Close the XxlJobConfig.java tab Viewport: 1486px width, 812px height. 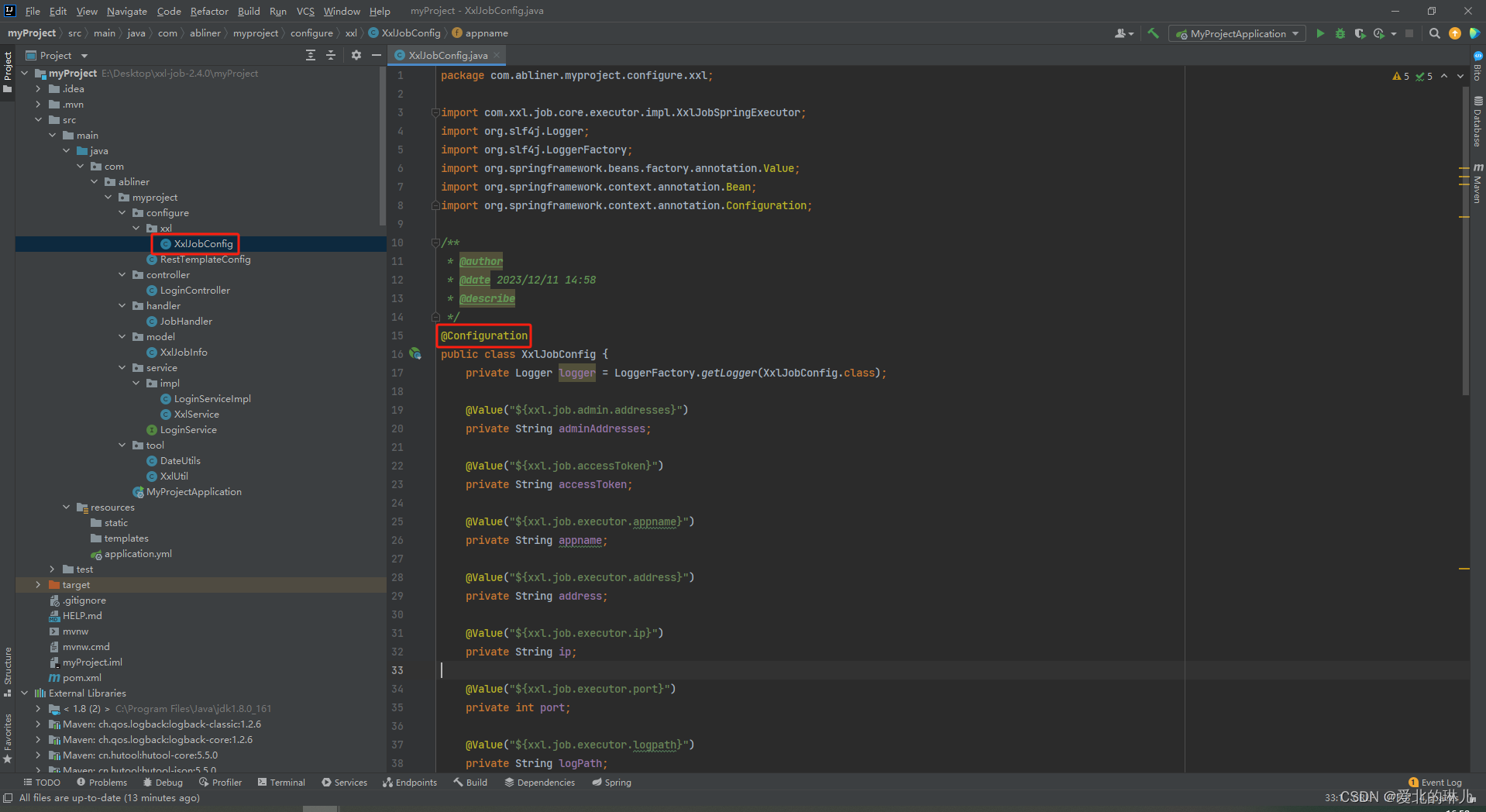pyautogui.click(x=497, y=55)
